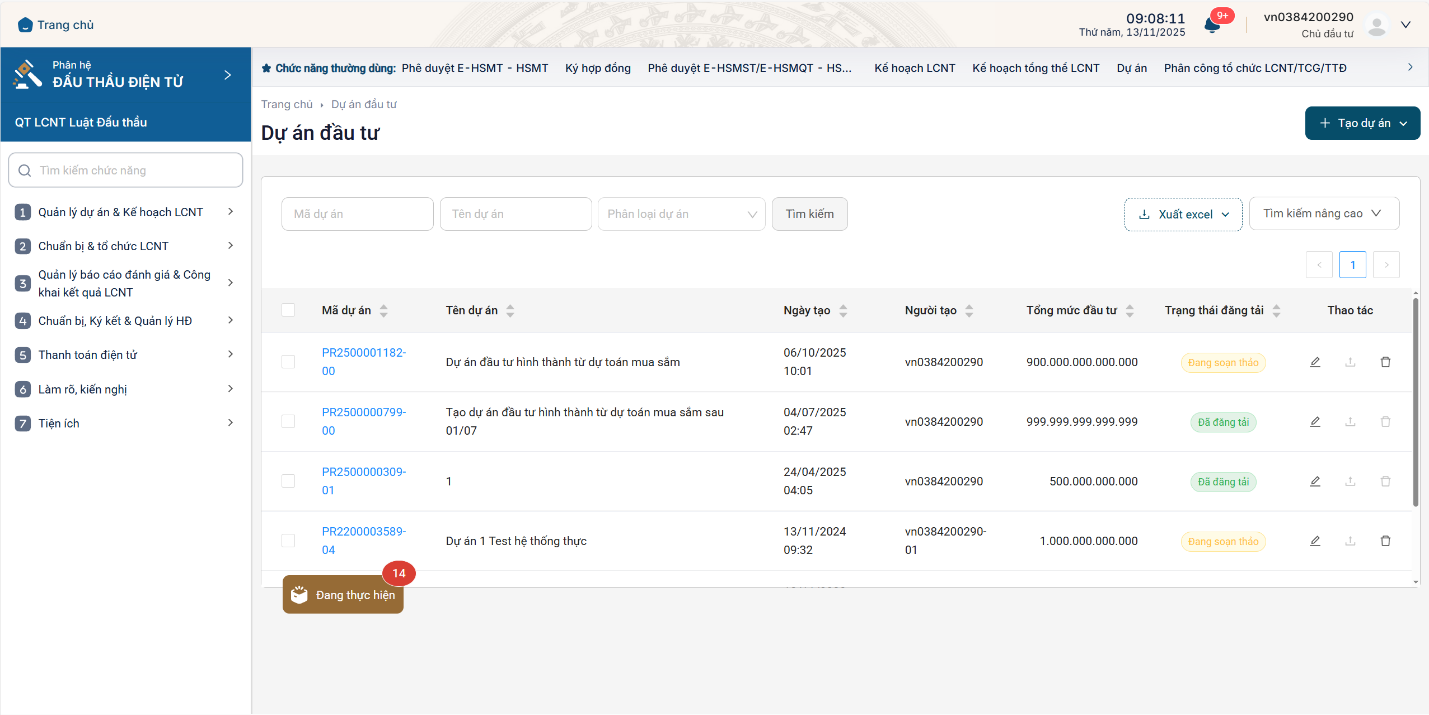Open the Thanh toán điện tử menu

[125, 355]
